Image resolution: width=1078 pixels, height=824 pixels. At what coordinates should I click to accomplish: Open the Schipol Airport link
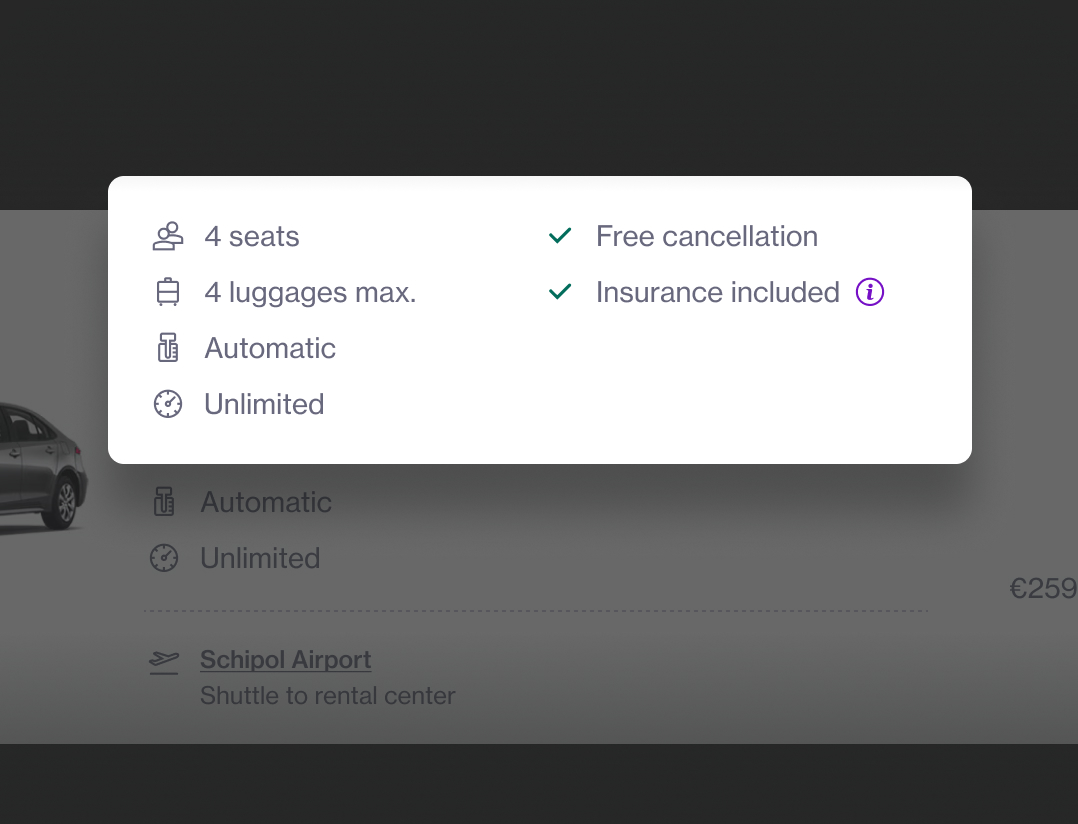click(285, 660)
